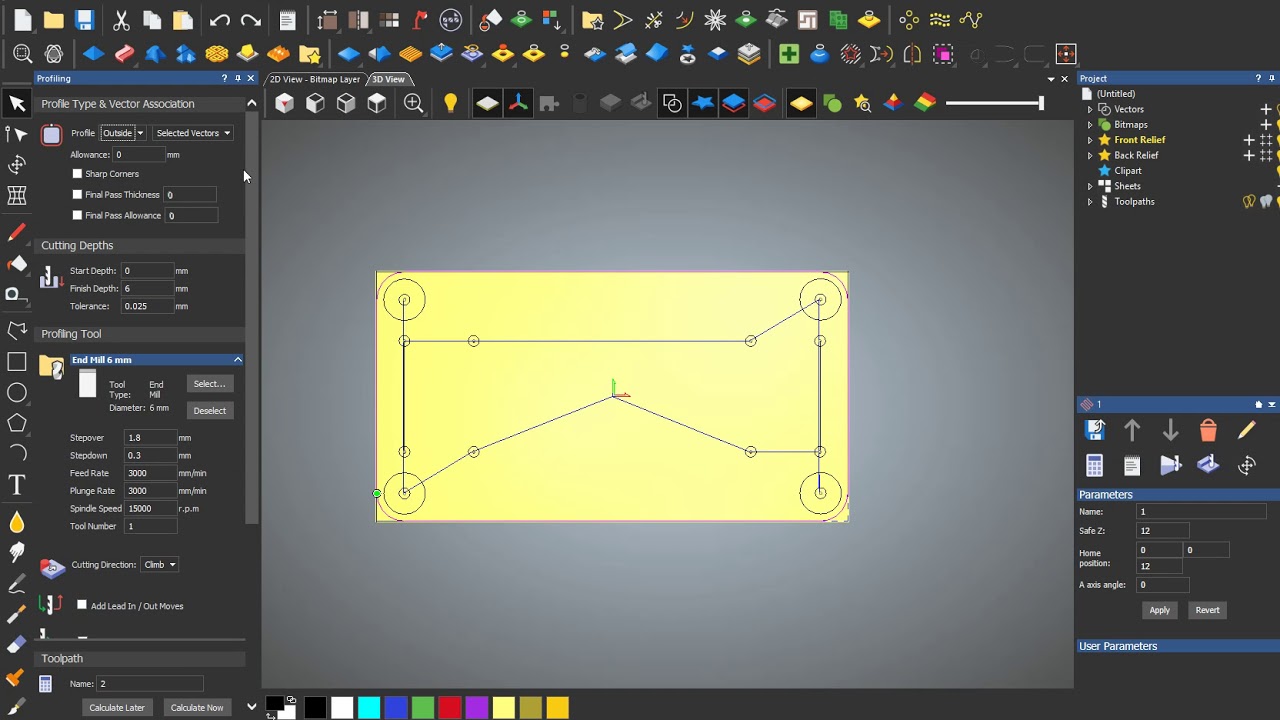Choose the Polygon drawing tool

pyautogui.click(x=17, y=423)
